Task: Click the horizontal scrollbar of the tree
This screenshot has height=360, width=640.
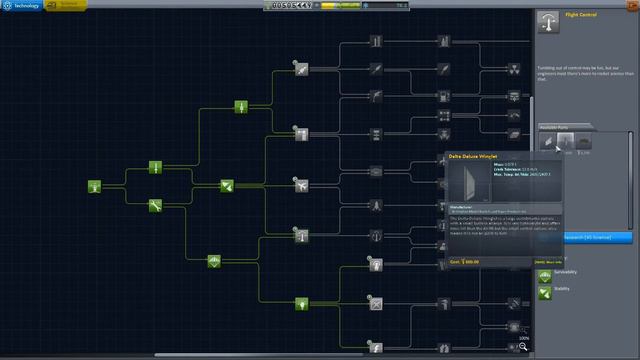Action: [259, 355]
